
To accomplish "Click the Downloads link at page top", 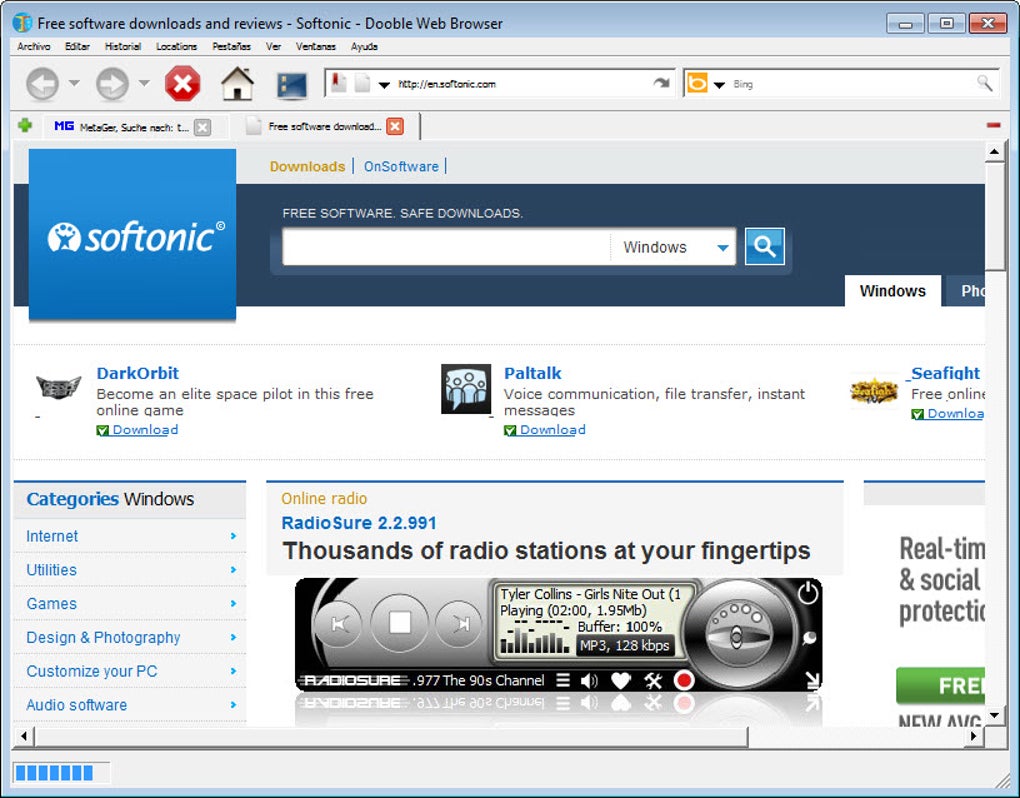I will pyautogui.click(x=307, y=166).
